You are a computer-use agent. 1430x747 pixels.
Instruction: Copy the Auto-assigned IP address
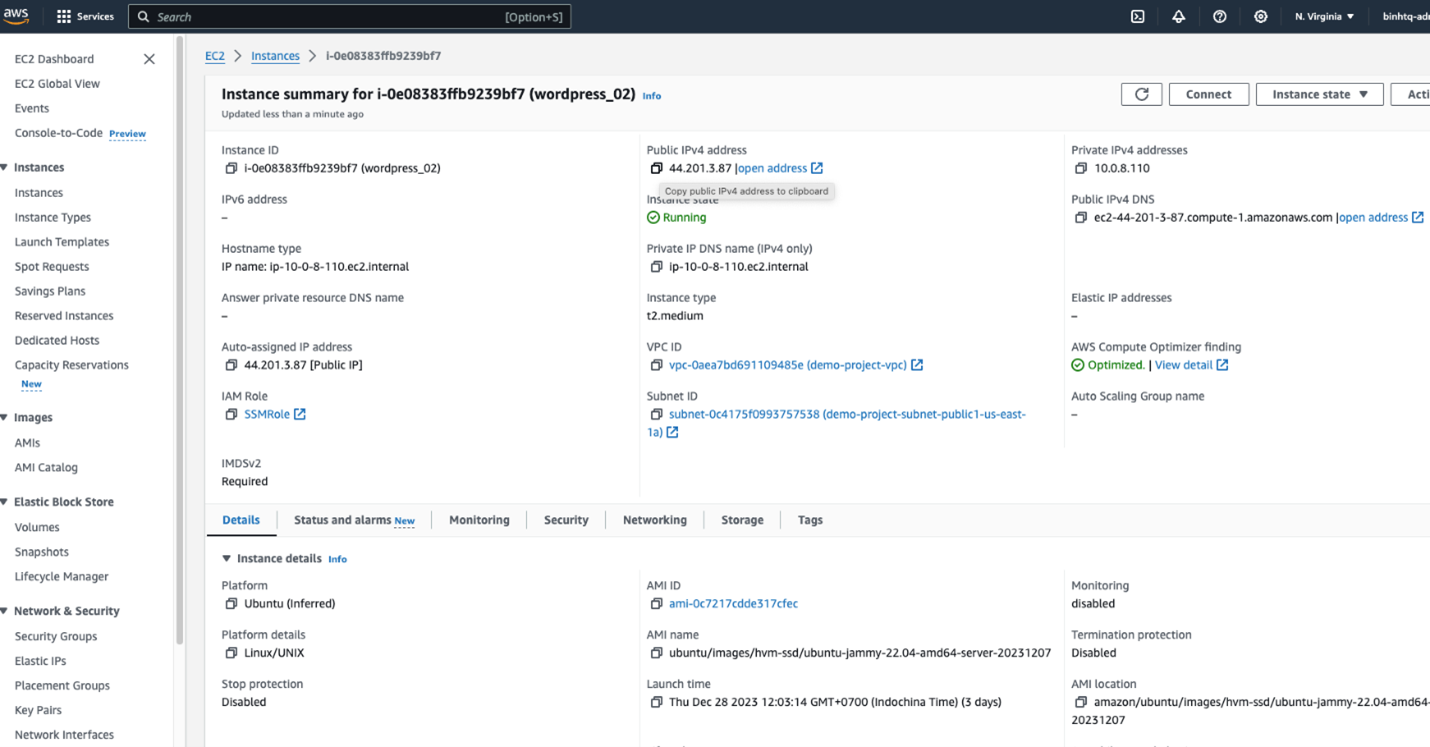231,365
